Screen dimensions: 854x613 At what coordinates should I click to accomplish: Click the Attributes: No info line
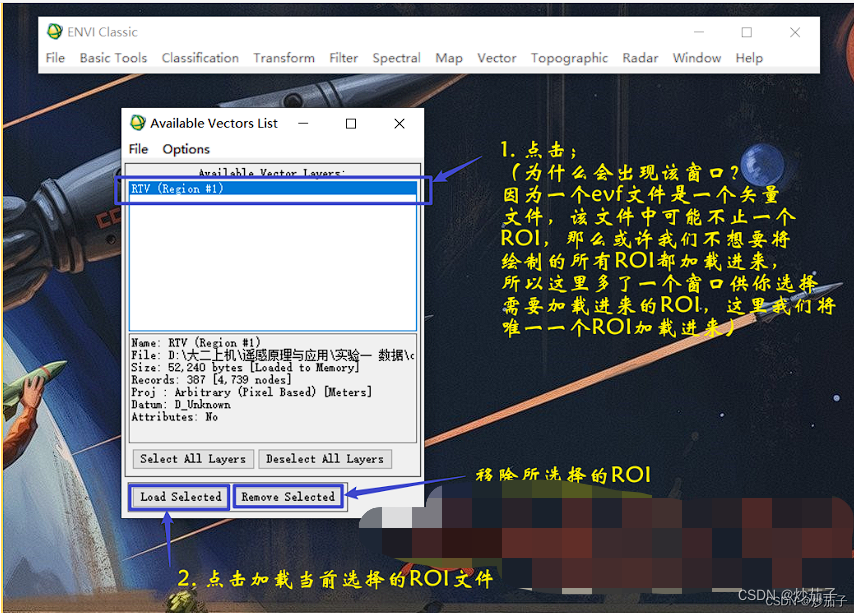point(175,417)
